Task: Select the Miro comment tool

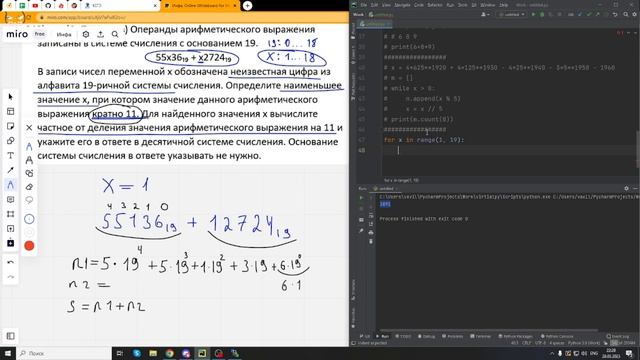Action: 11,200
